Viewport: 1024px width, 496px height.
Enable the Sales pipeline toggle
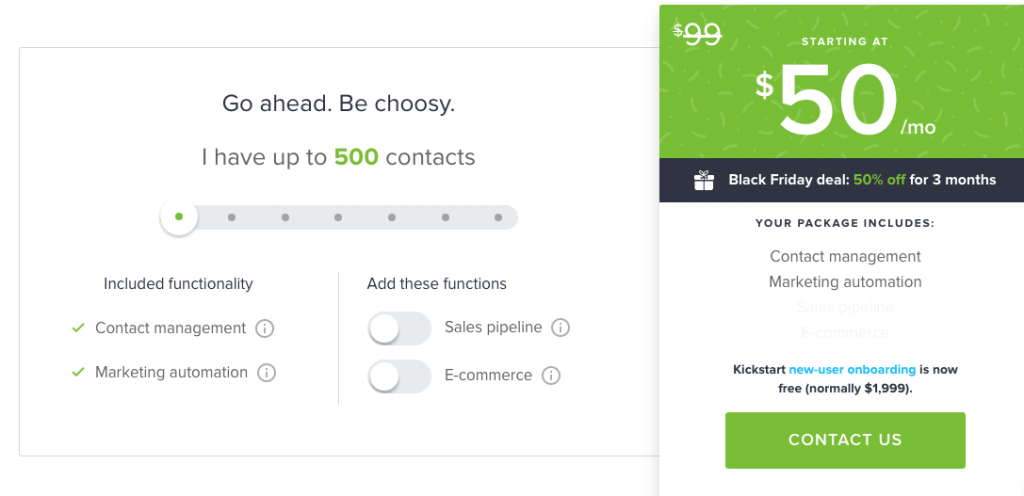click(x=399, y=328)
